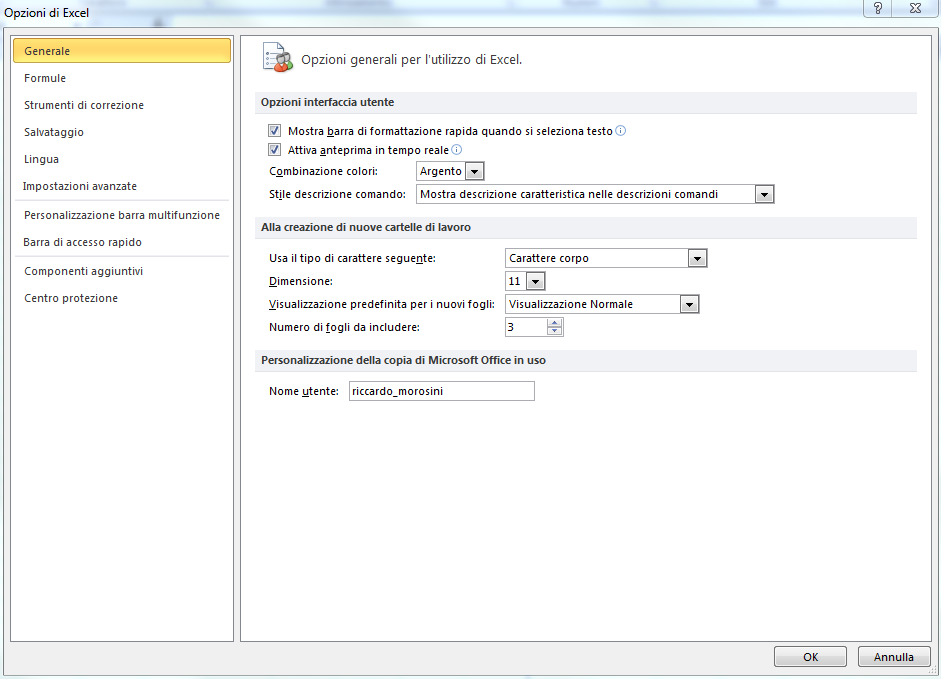Image resolution: width=941 pixels, height=679 pixels.
Task: Open Componenti aggiuntivi category
Action: pos(122,271)
